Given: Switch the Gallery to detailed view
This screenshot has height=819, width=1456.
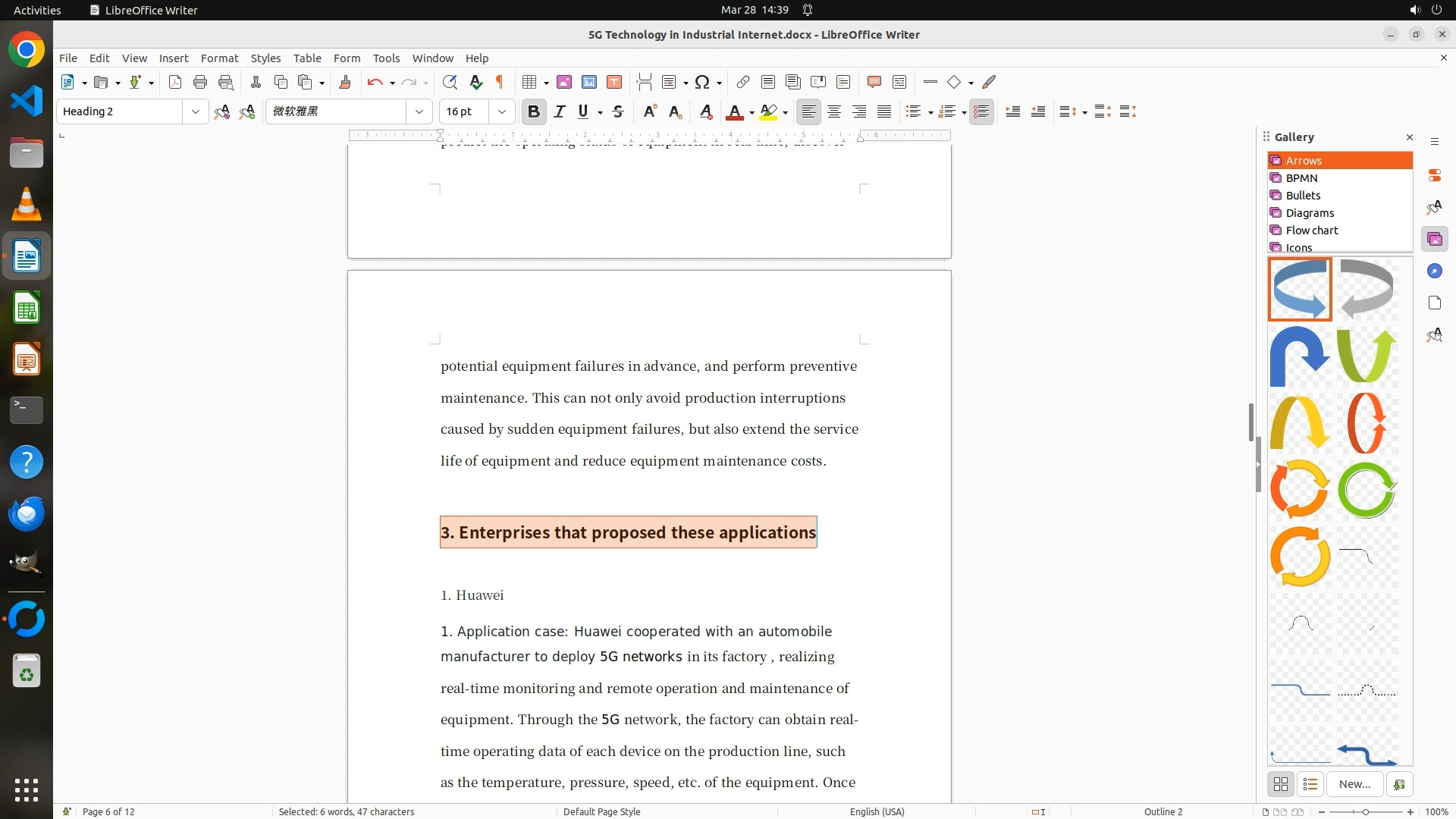Looking at the screenshot, I should [1310, 784].
